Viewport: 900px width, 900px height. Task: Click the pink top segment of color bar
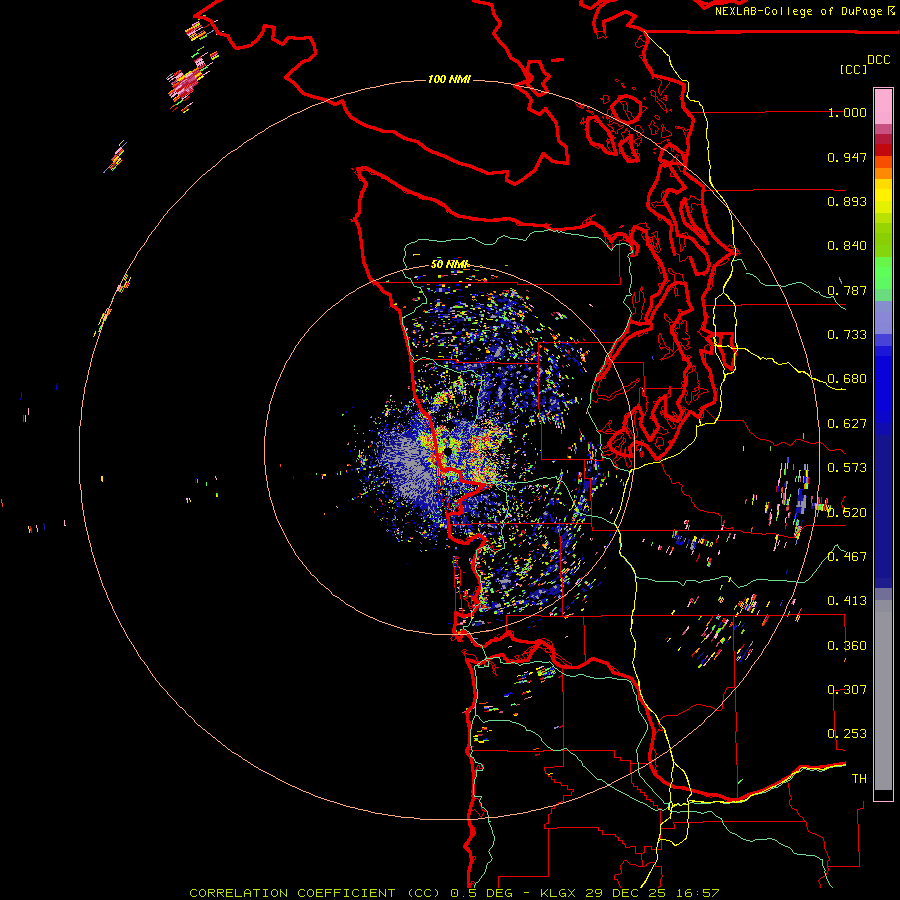[883, 106]
